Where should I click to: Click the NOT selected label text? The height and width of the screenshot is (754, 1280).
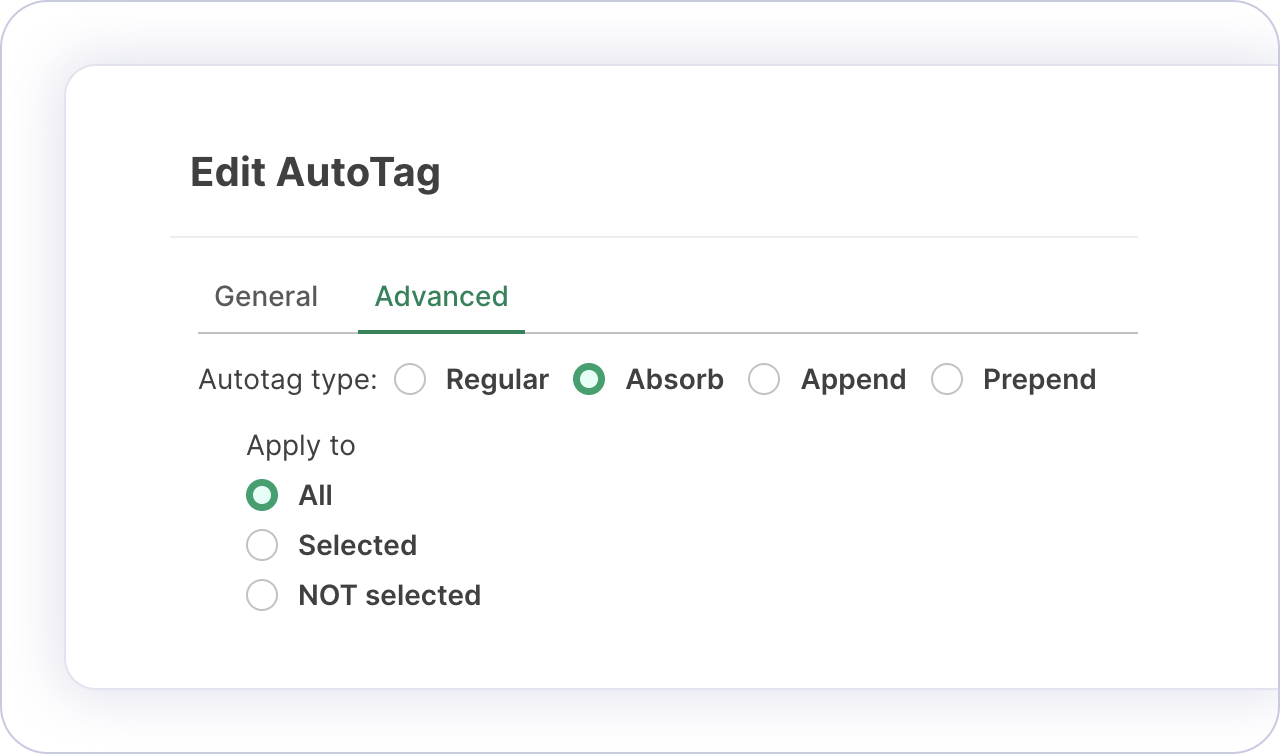click(389, 595)
